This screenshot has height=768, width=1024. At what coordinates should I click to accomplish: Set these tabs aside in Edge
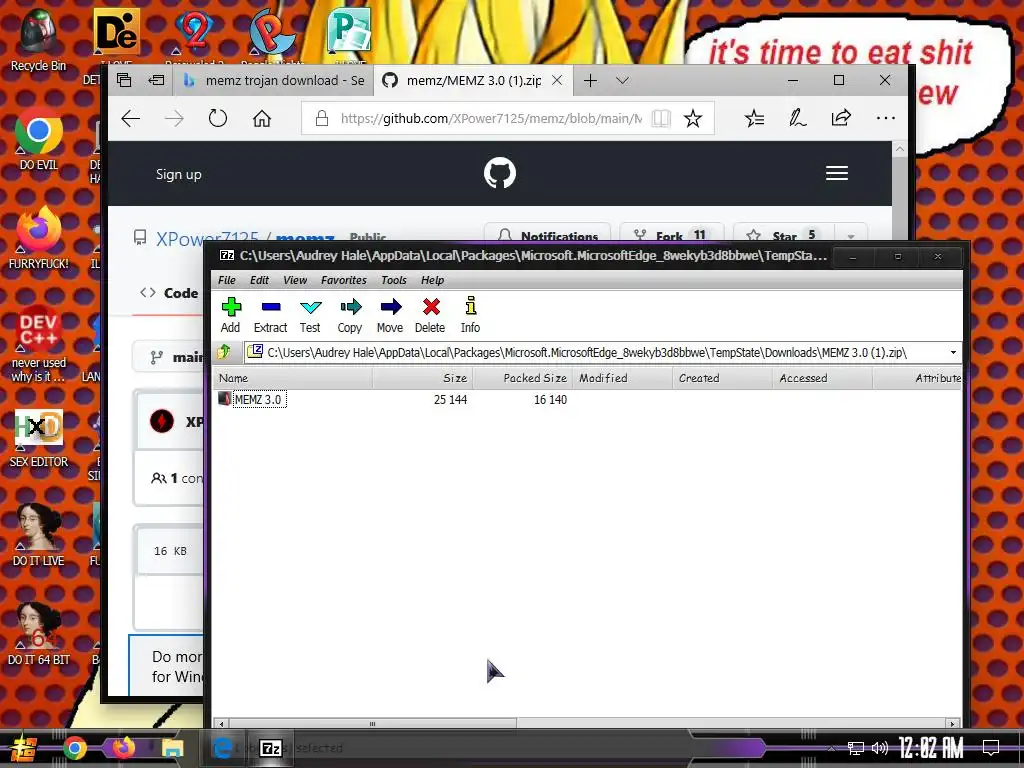point(156,80)
